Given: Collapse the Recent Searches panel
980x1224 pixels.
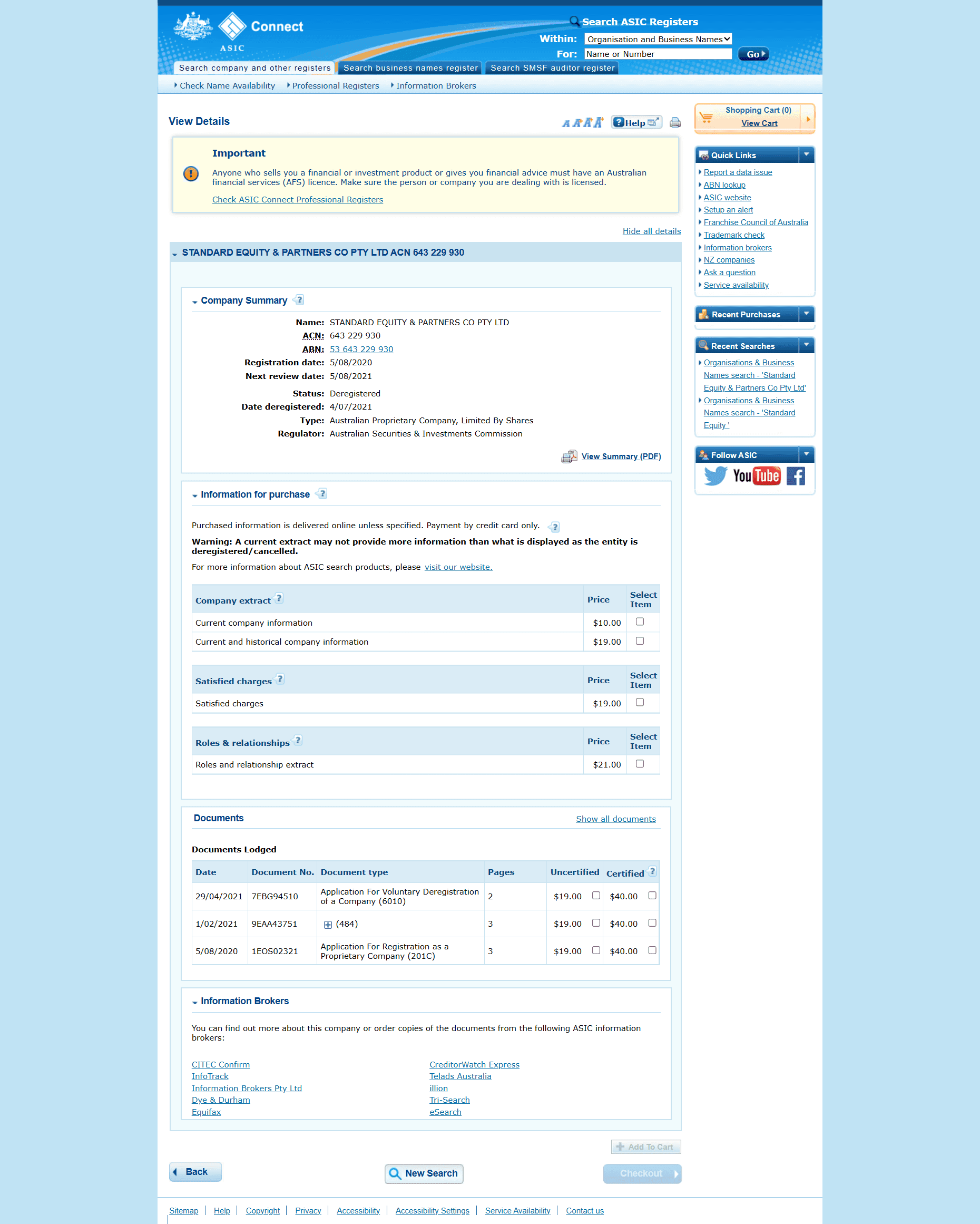Looking at the screenshot, I should [x=806, y=345].
